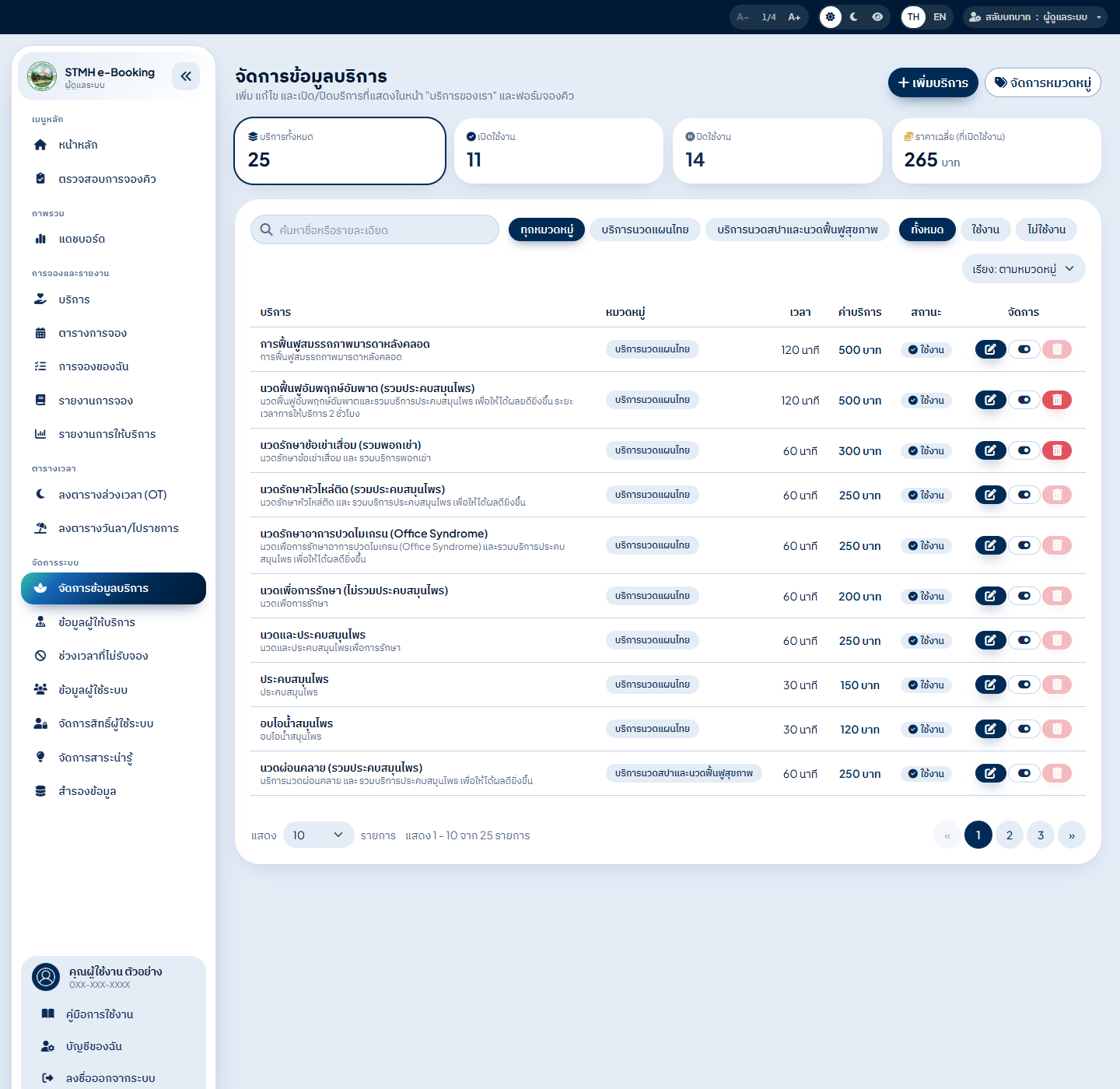Increase font size with A+ button
1120x1089 pixels.
794,17
